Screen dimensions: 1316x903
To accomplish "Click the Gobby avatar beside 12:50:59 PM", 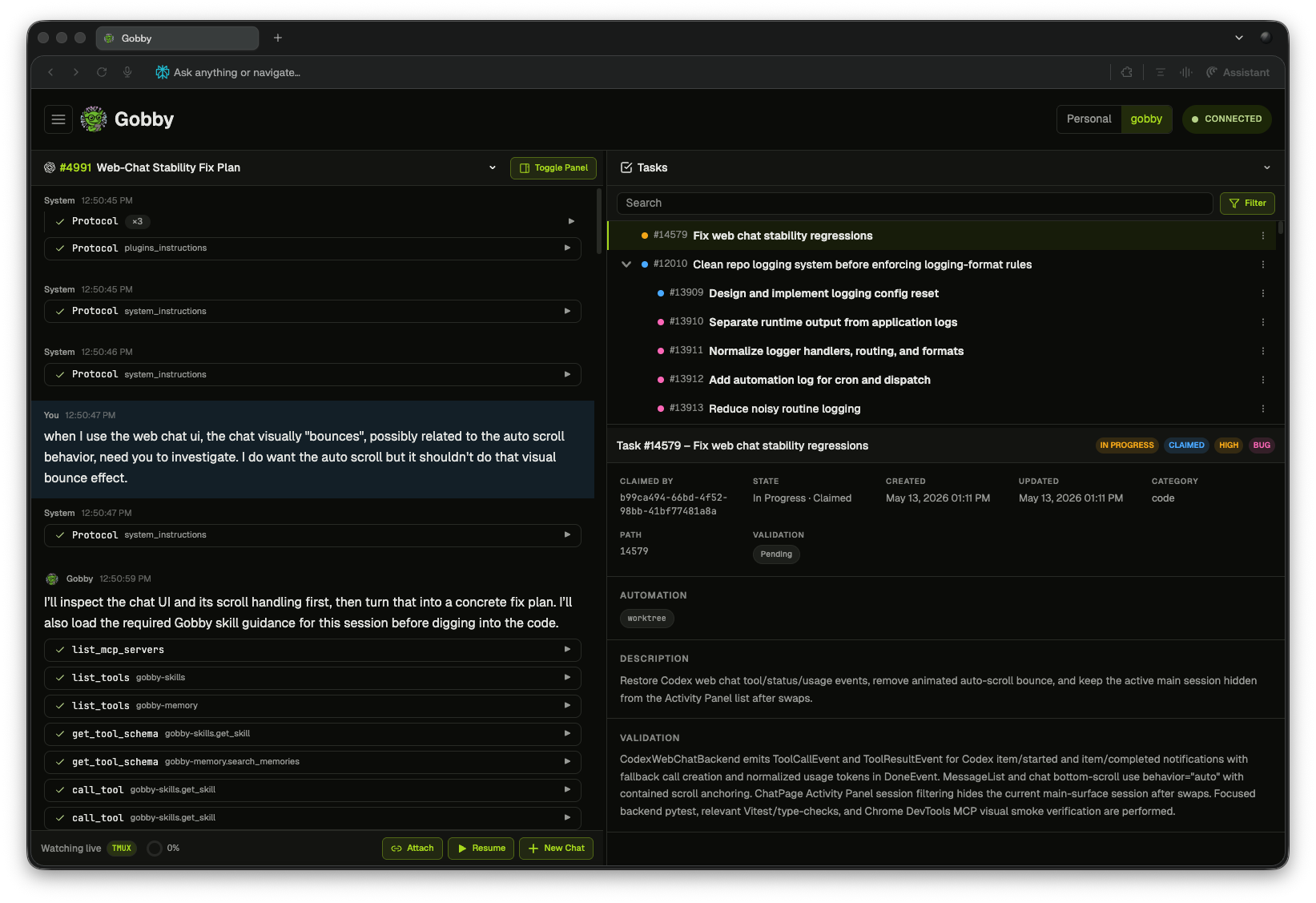I will coord(52,578).
